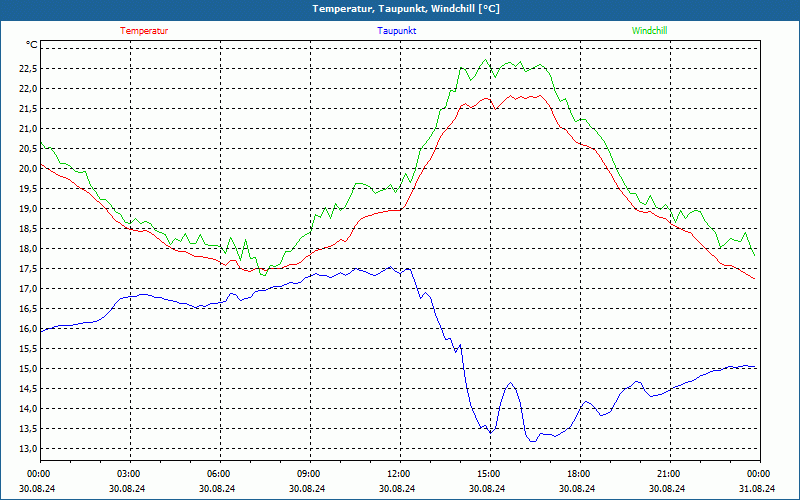The image size is (800, 500).
Task: Select the 20,5 y-axis value
Action: [x=28, y=148]
